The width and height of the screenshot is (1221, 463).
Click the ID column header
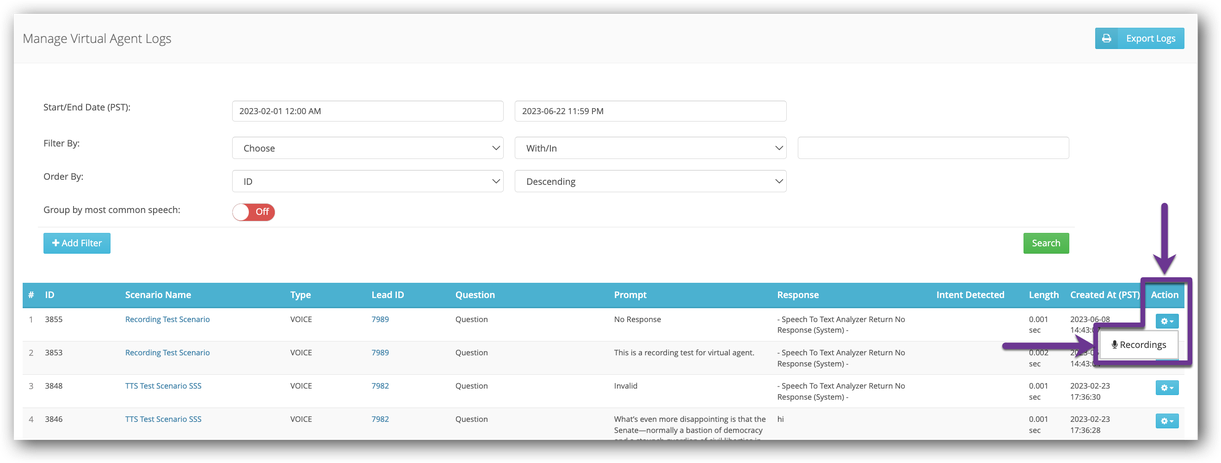click(x=50, y=295)
